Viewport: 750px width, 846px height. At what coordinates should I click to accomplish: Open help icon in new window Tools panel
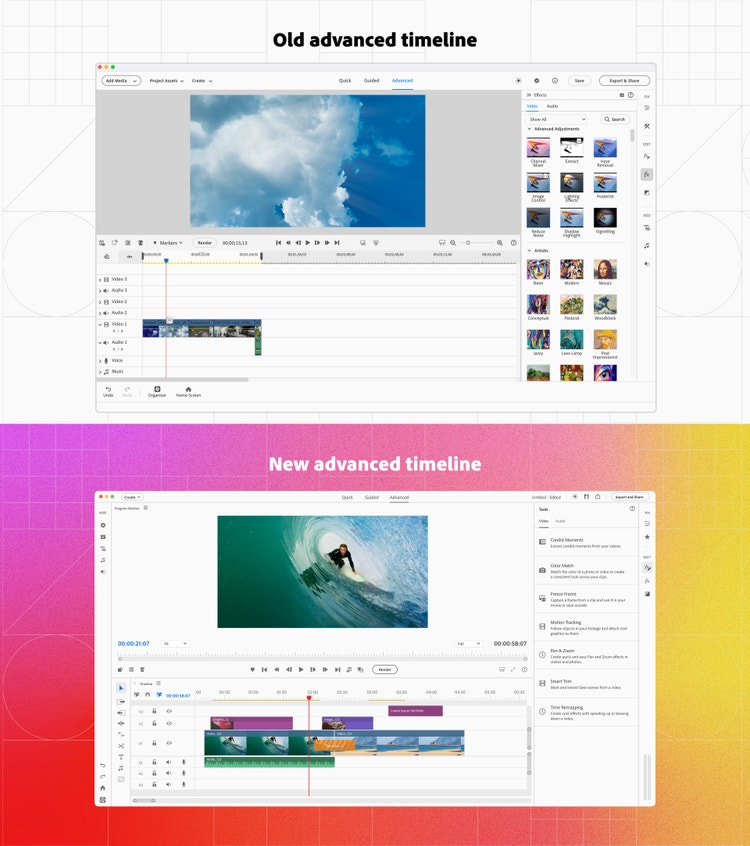point(632,509)
